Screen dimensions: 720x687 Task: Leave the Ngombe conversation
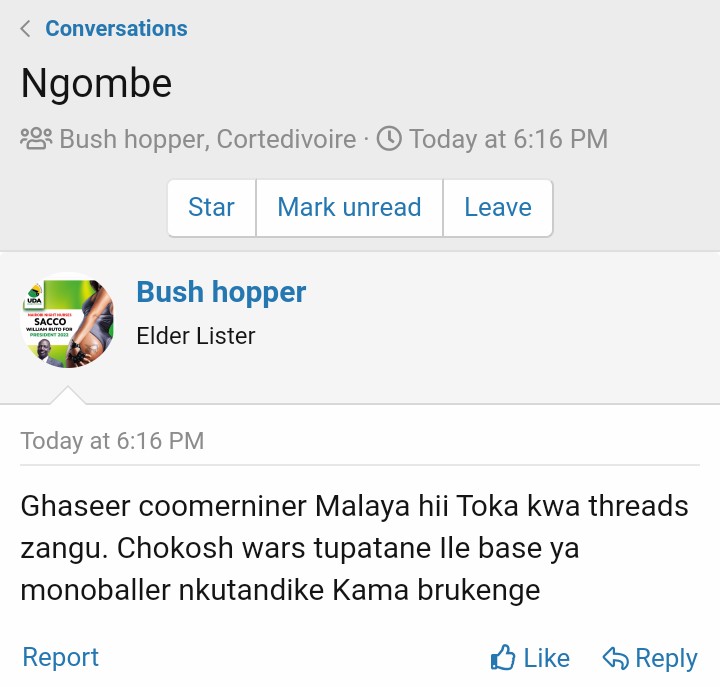point(498,208)
